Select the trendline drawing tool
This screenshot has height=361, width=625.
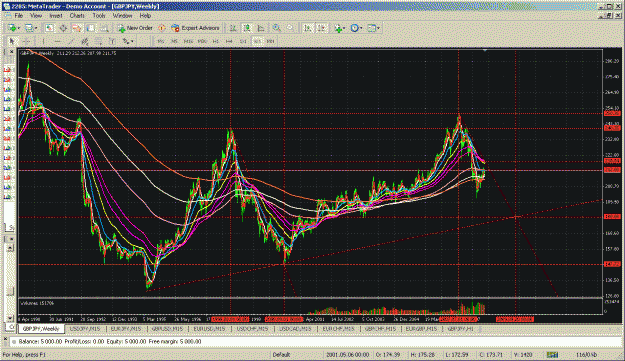(x=71, y=41)
